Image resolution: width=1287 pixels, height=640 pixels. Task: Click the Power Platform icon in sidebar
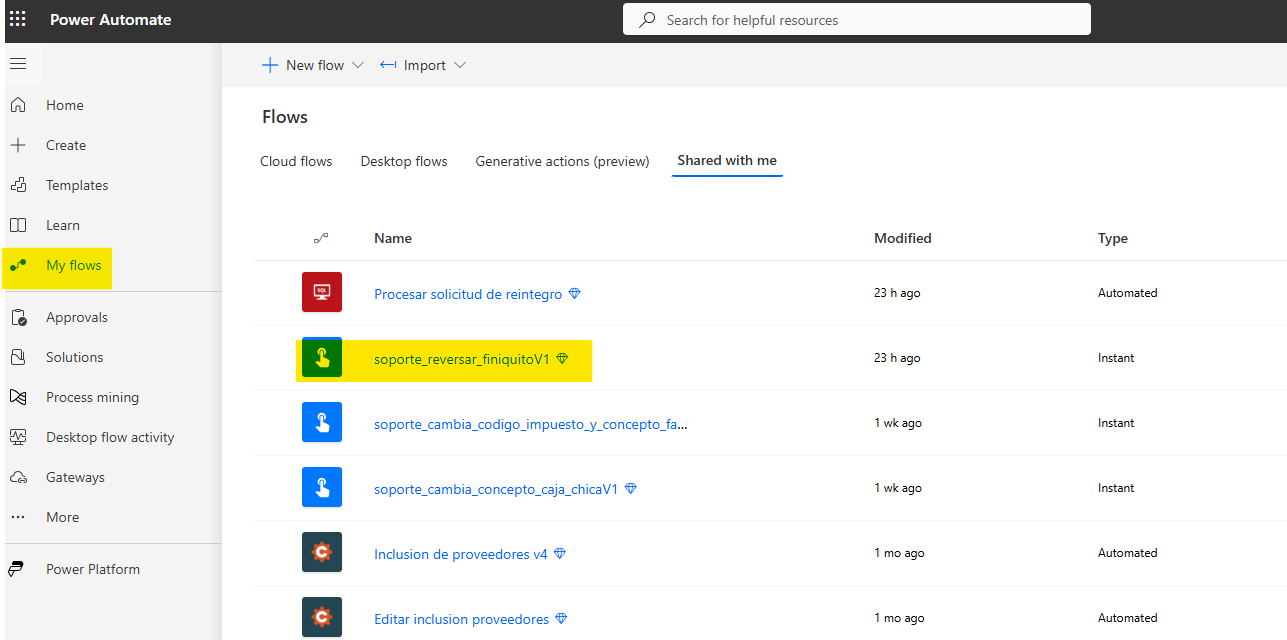click(17, 569)
